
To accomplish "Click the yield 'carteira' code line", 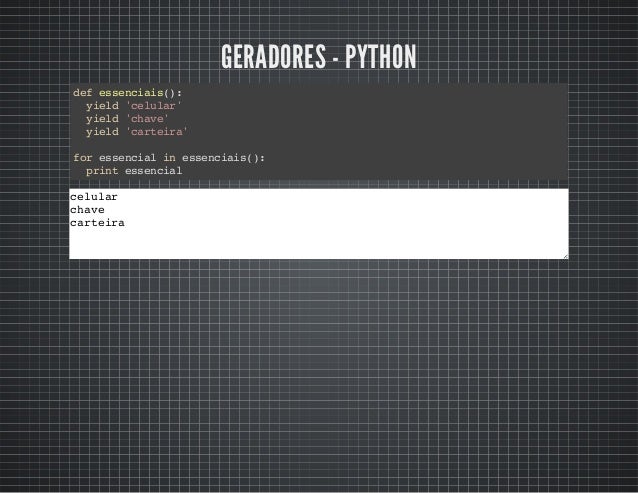I will [137, 132].
